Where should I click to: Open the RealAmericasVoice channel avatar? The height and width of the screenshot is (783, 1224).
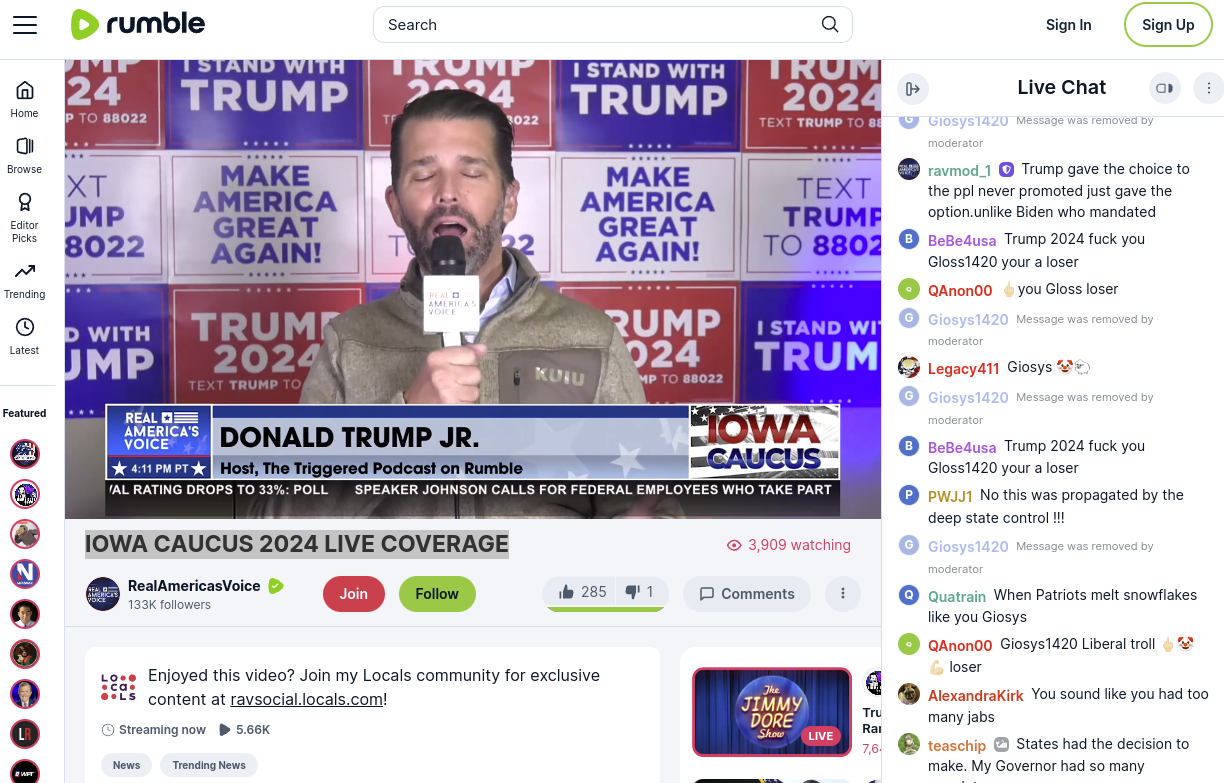(103, 594)
